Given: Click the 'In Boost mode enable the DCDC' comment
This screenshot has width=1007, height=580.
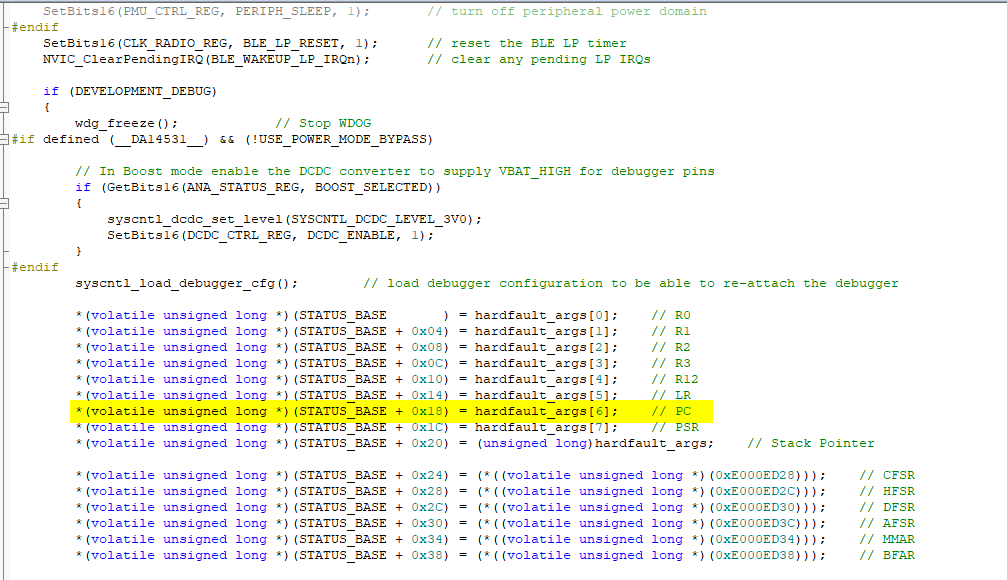Looking at the screenshot, I should coord(395,171).
